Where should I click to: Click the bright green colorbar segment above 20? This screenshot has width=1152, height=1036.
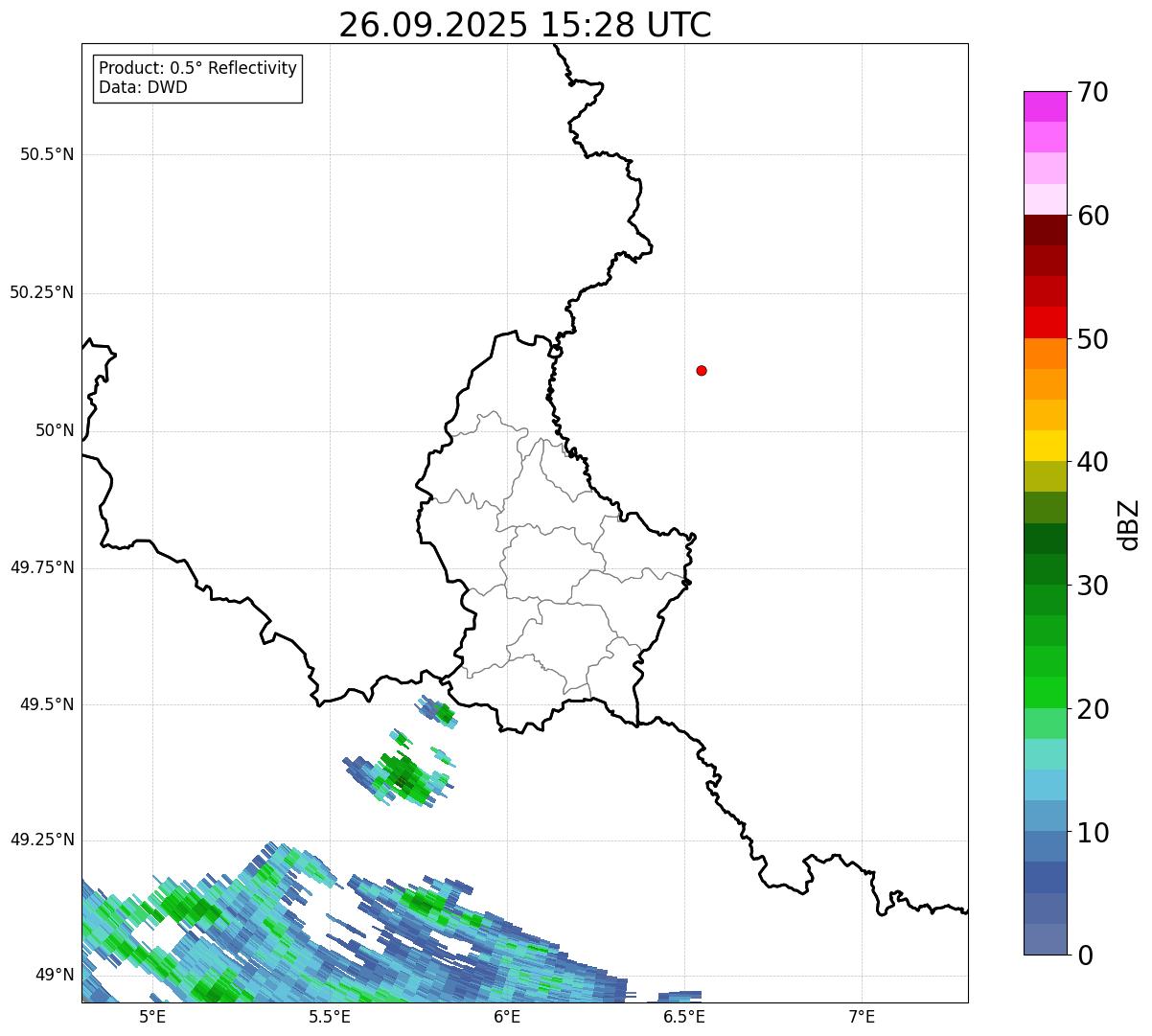(x=1045, y=692)
